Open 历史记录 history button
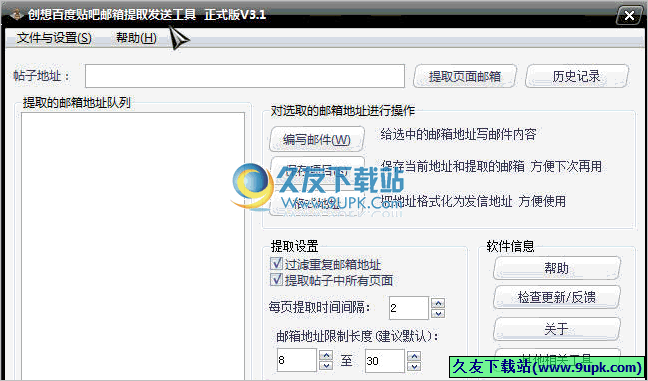The image size is (648, 381). (577, 76)
